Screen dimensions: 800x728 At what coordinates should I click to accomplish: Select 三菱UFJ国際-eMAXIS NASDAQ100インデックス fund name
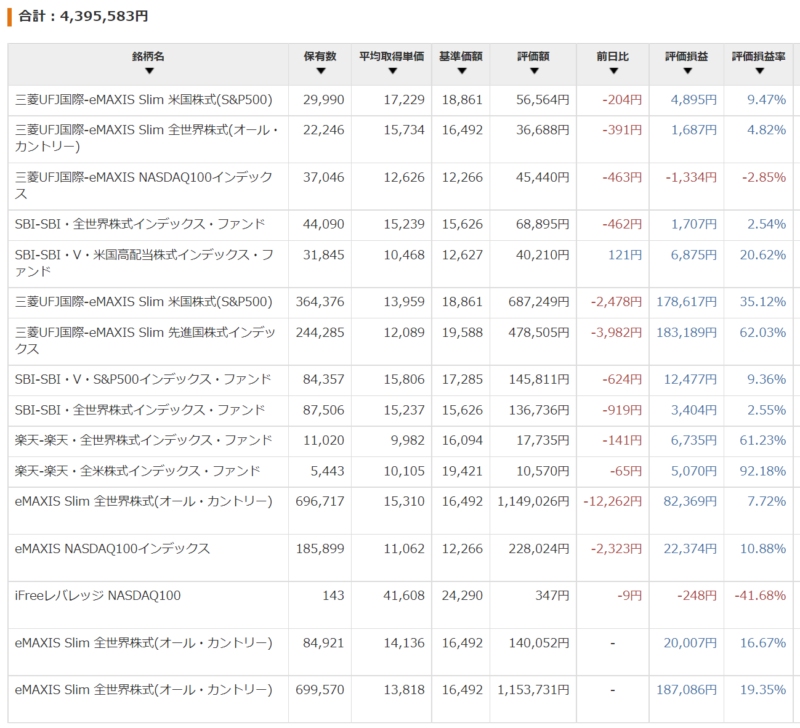click(x=143, y=185)
